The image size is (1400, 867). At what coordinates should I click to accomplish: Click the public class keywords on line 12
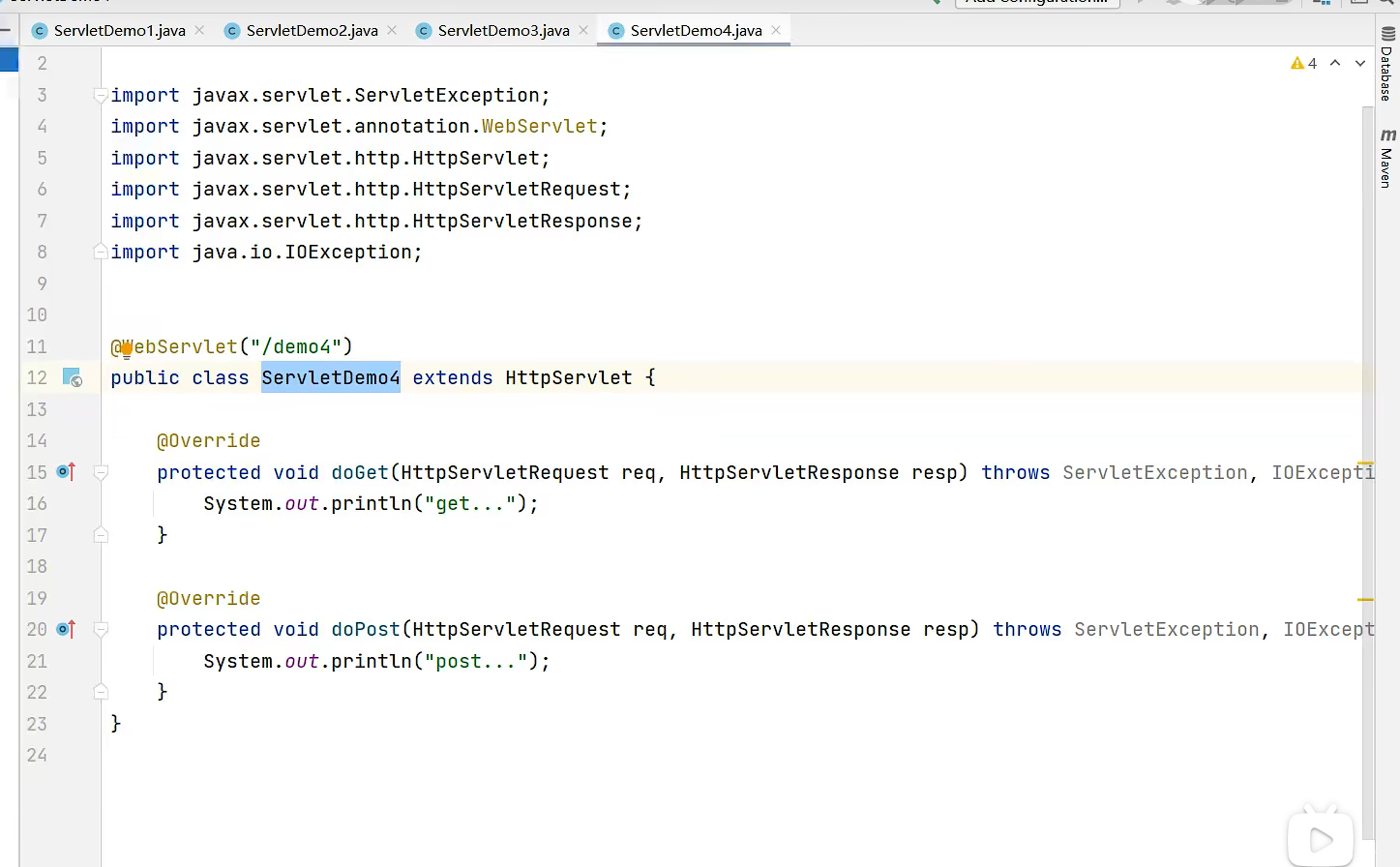(180, 377)
